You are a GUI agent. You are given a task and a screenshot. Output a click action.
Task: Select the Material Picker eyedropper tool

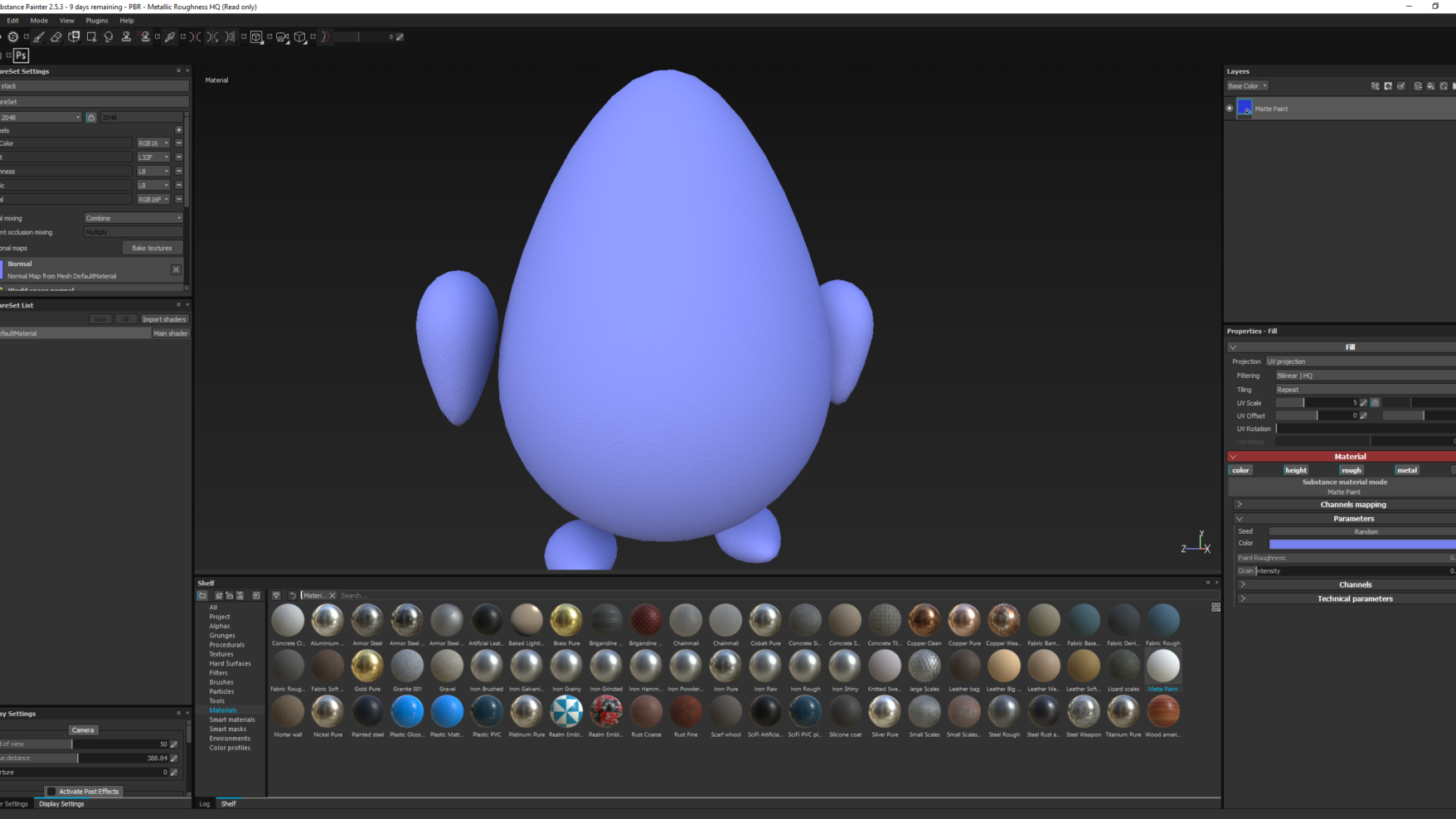170,36
